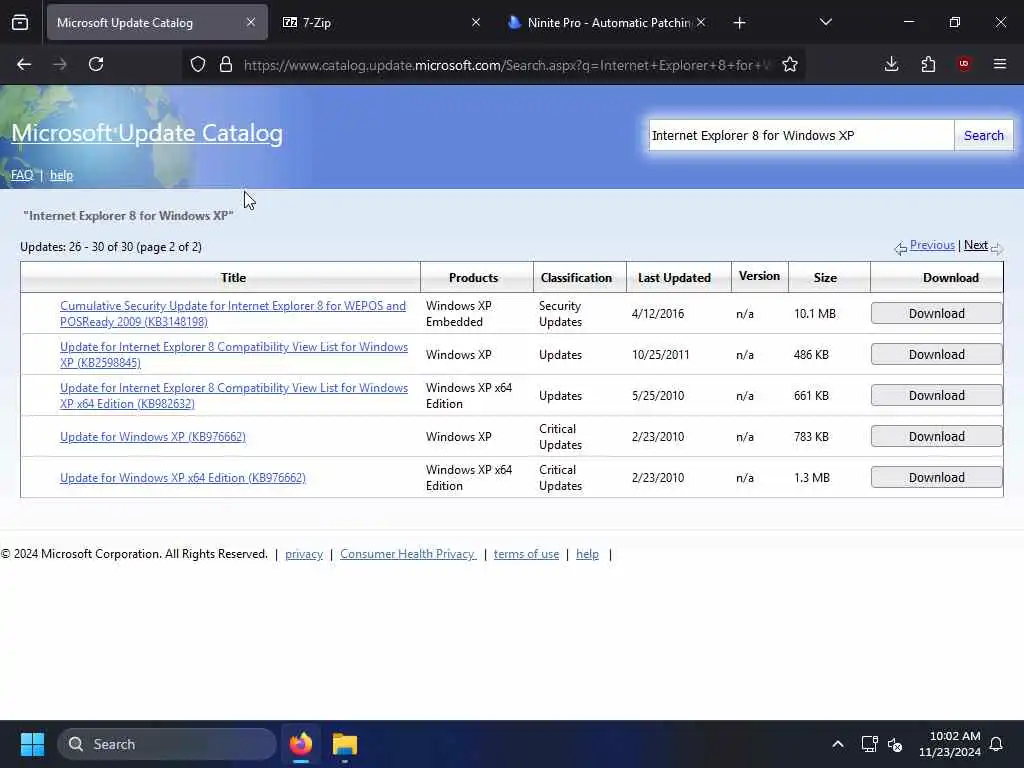Viewport: 1024px width, 768px height.
Task: Click the catalog Search button
Action: 984,135
